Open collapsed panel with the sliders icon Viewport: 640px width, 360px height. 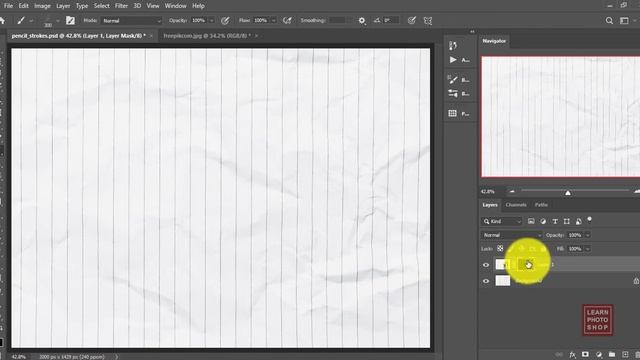coord(453,93)
